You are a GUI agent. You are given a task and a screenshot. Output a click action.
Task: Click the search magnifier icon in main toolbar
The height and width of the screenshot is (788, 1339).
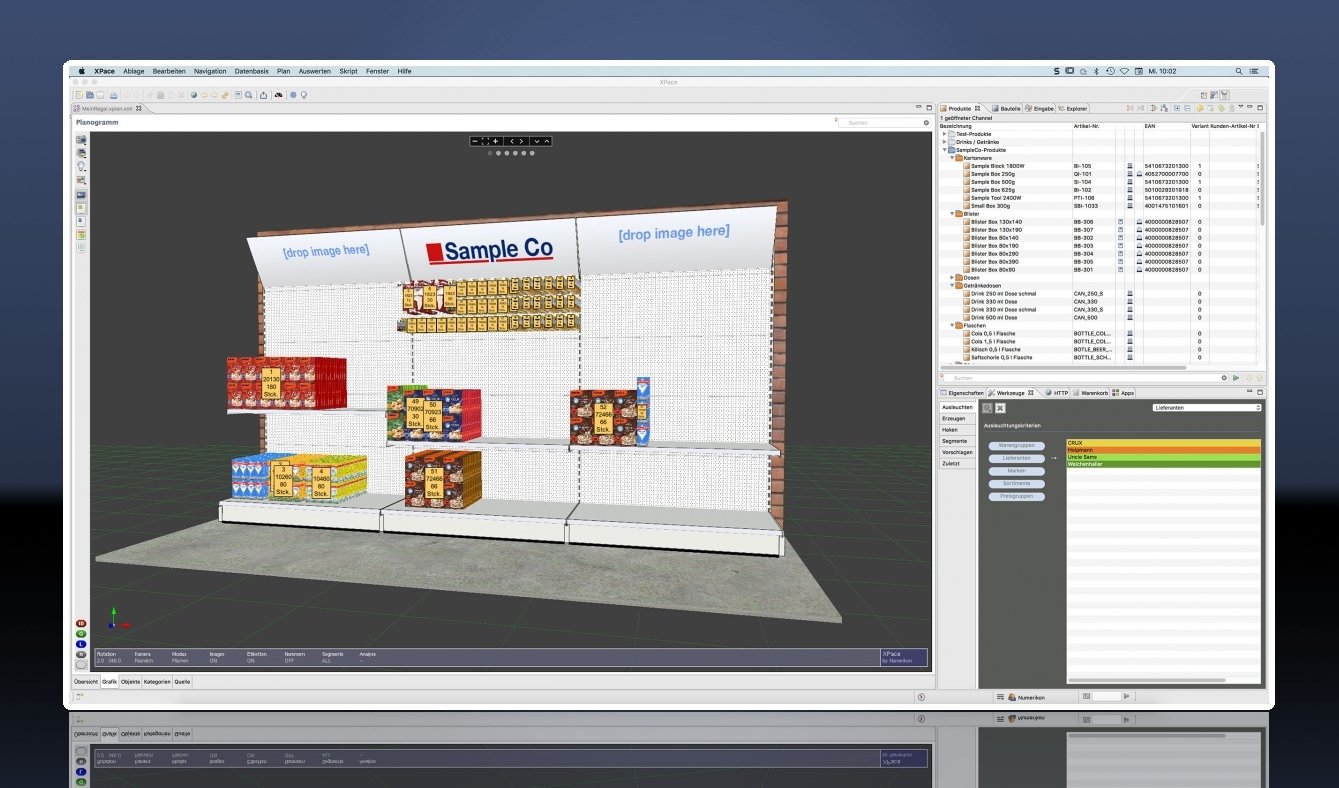pos(249,95)
